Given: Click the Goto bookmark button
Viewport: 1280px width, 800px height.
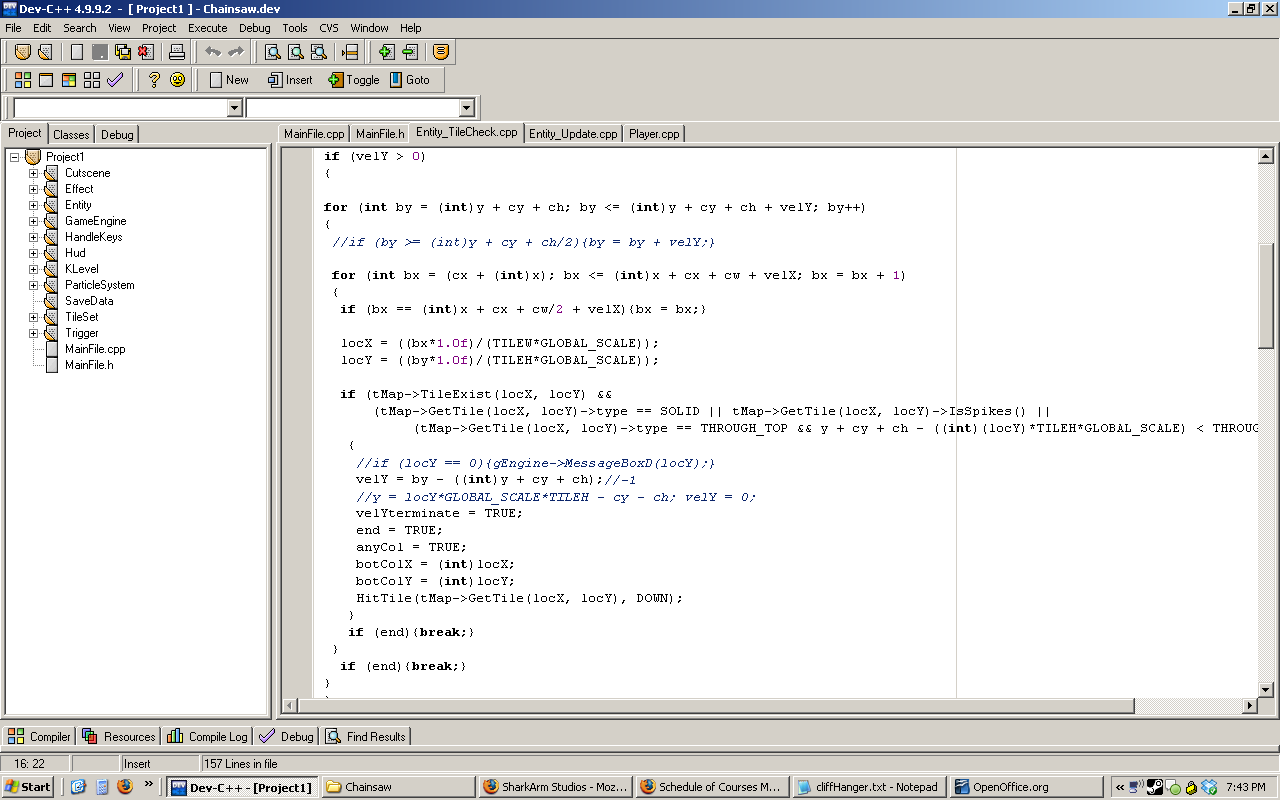Looking at the screenshot, I should point(410,80).
